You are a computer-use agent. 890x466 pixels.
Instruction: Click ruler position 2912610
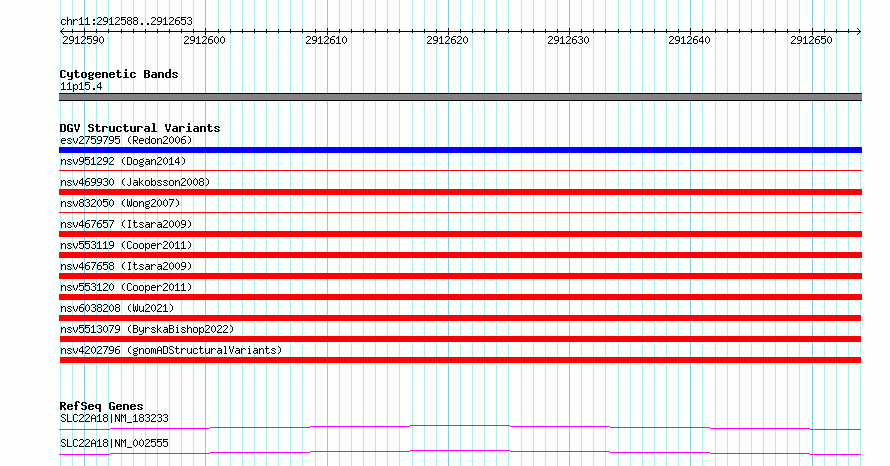326,40
